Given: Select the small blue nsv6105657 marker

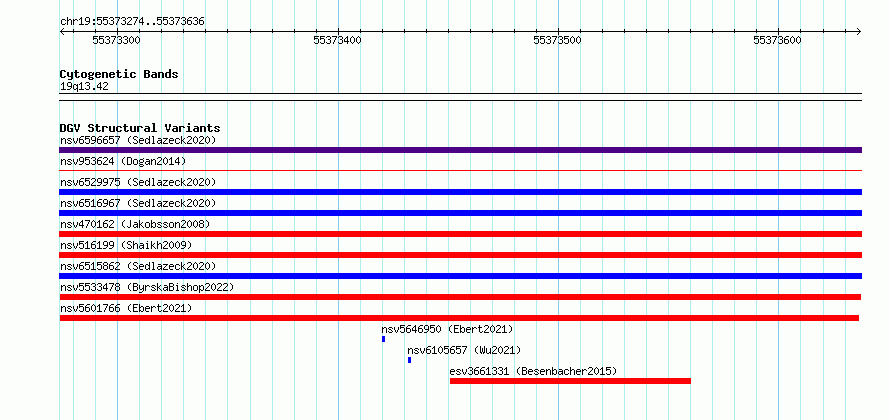Looking at the screenshot, I should pyautogui.click(x=409, y=360).
